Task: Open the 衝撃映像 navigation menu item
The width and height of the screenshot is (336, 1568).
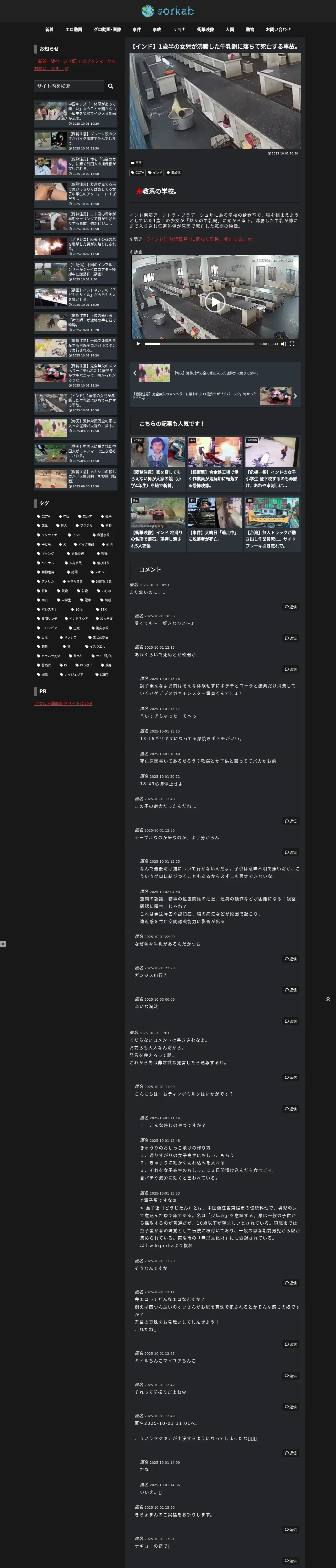Action: coord(205,29)
